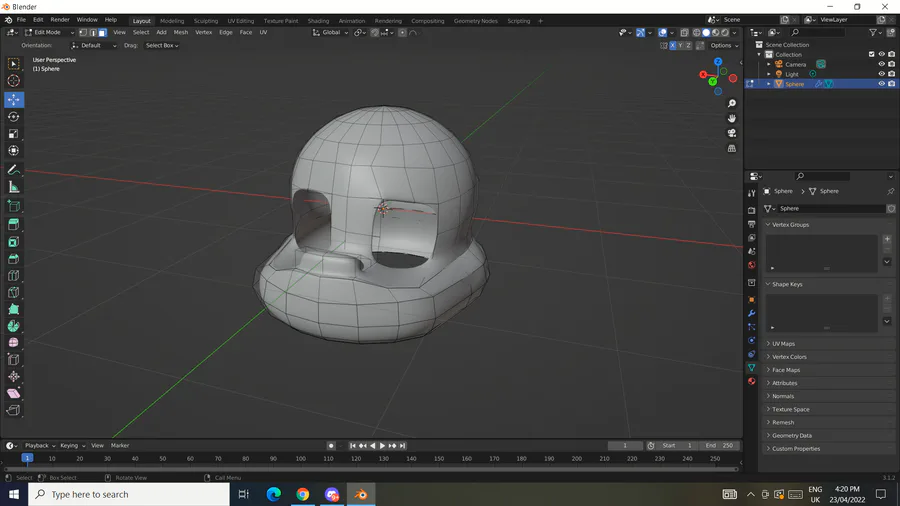Screen dimensions: 900x506
Task: Expand the UV Maps panel
Action: (783, 344)
